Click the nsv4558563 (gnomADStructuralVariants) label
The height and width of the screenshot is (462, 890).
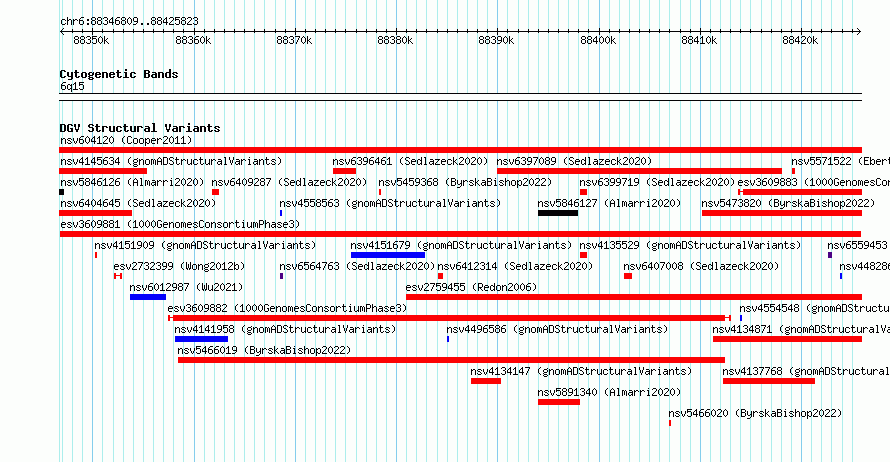[390, 203]
